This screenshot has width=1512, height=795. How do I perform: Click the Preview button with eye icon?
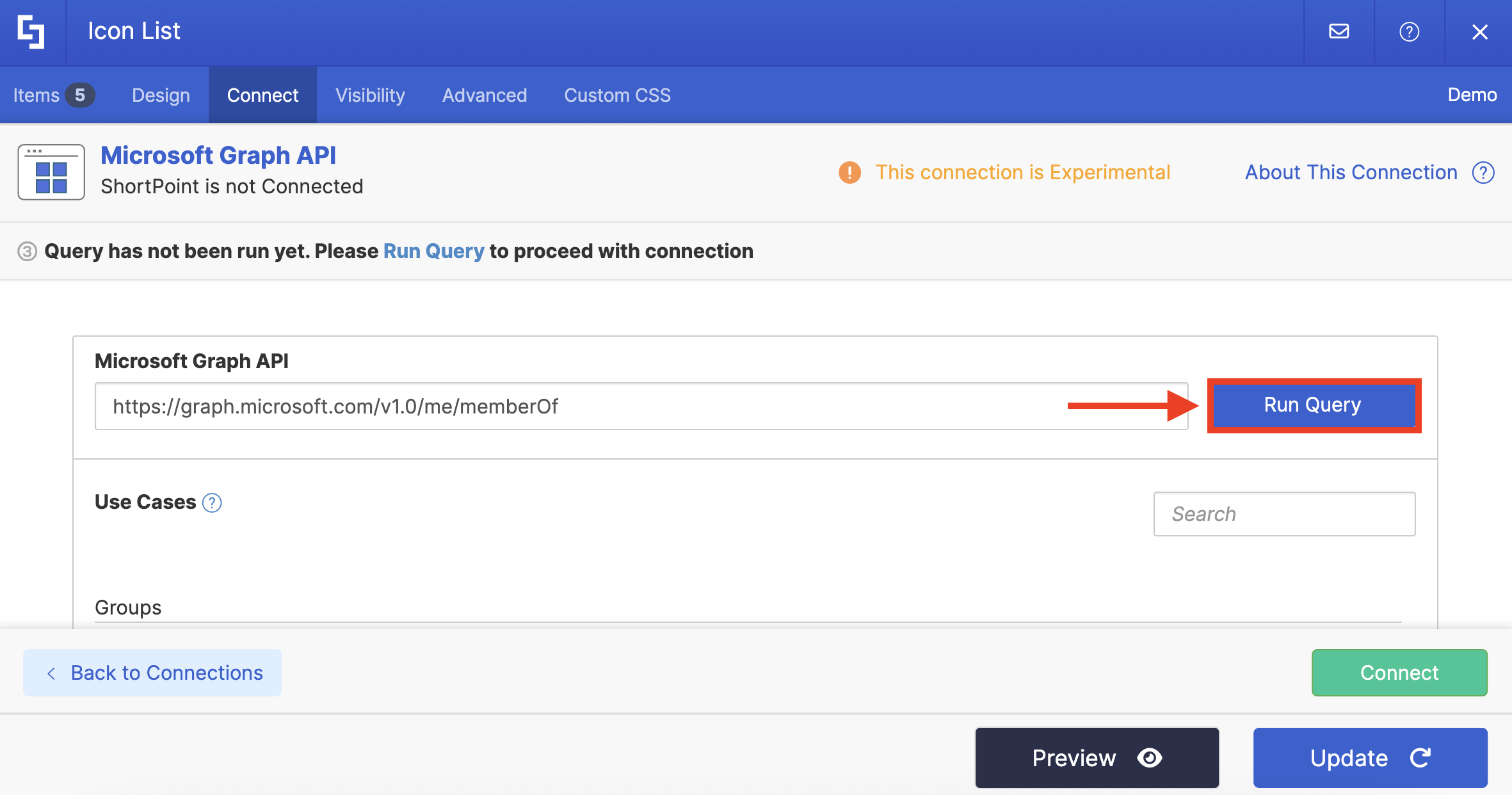(1097, 758)
